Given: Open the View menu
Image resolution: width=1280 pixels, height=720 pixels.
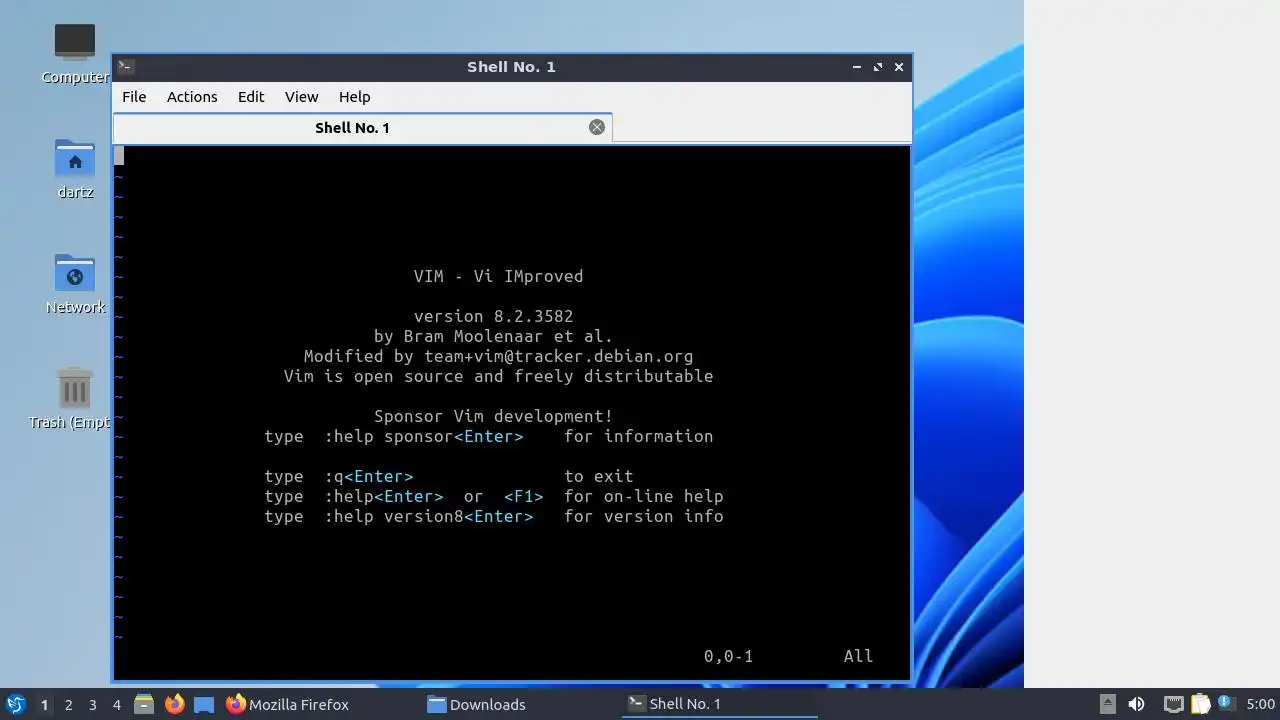Looking at the screenshot, I should click(301, 97).
